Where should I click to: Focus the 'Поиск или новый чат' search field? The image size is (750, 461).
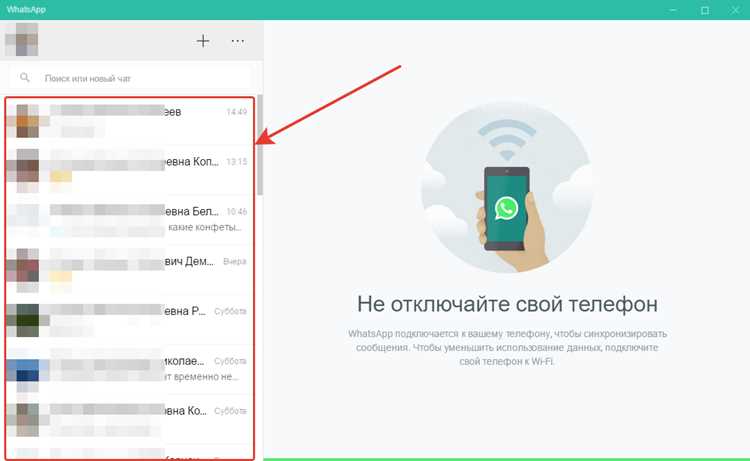tap(130, 78)
